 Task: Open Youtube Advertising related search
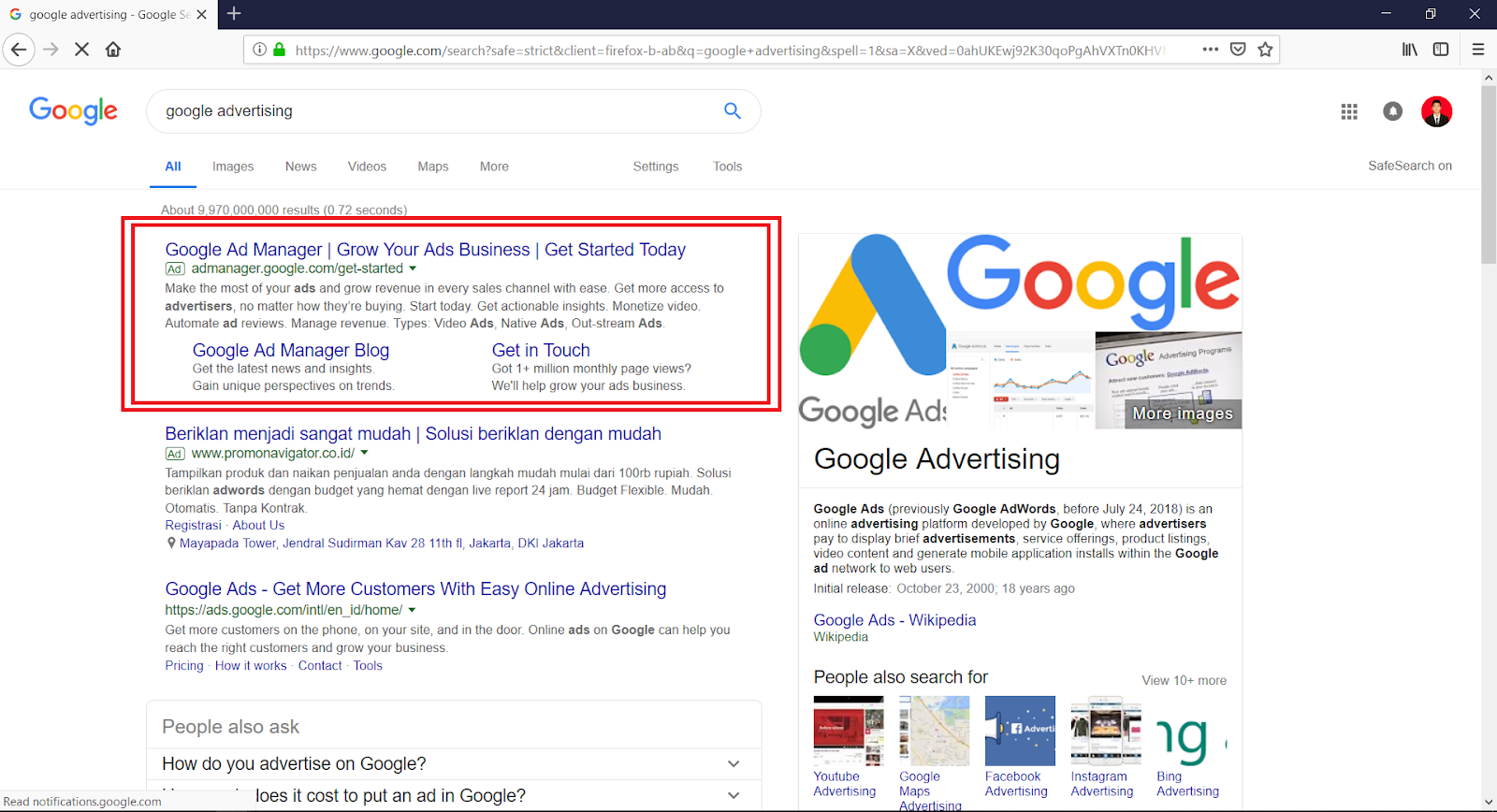coord(848,747)
